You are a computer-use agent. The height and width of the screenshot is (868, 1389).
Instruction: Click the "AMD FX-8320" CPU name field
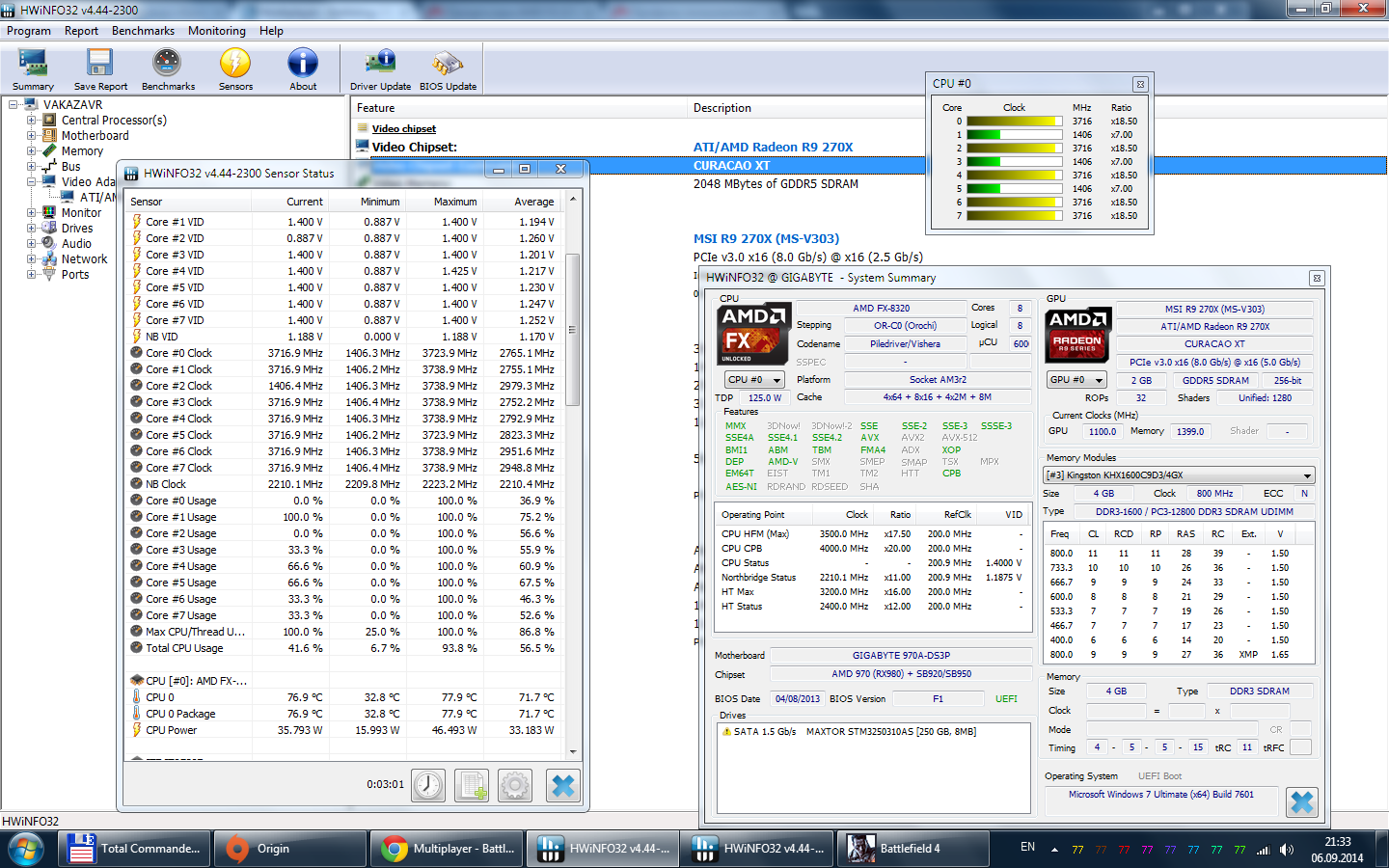coord(881,309)
